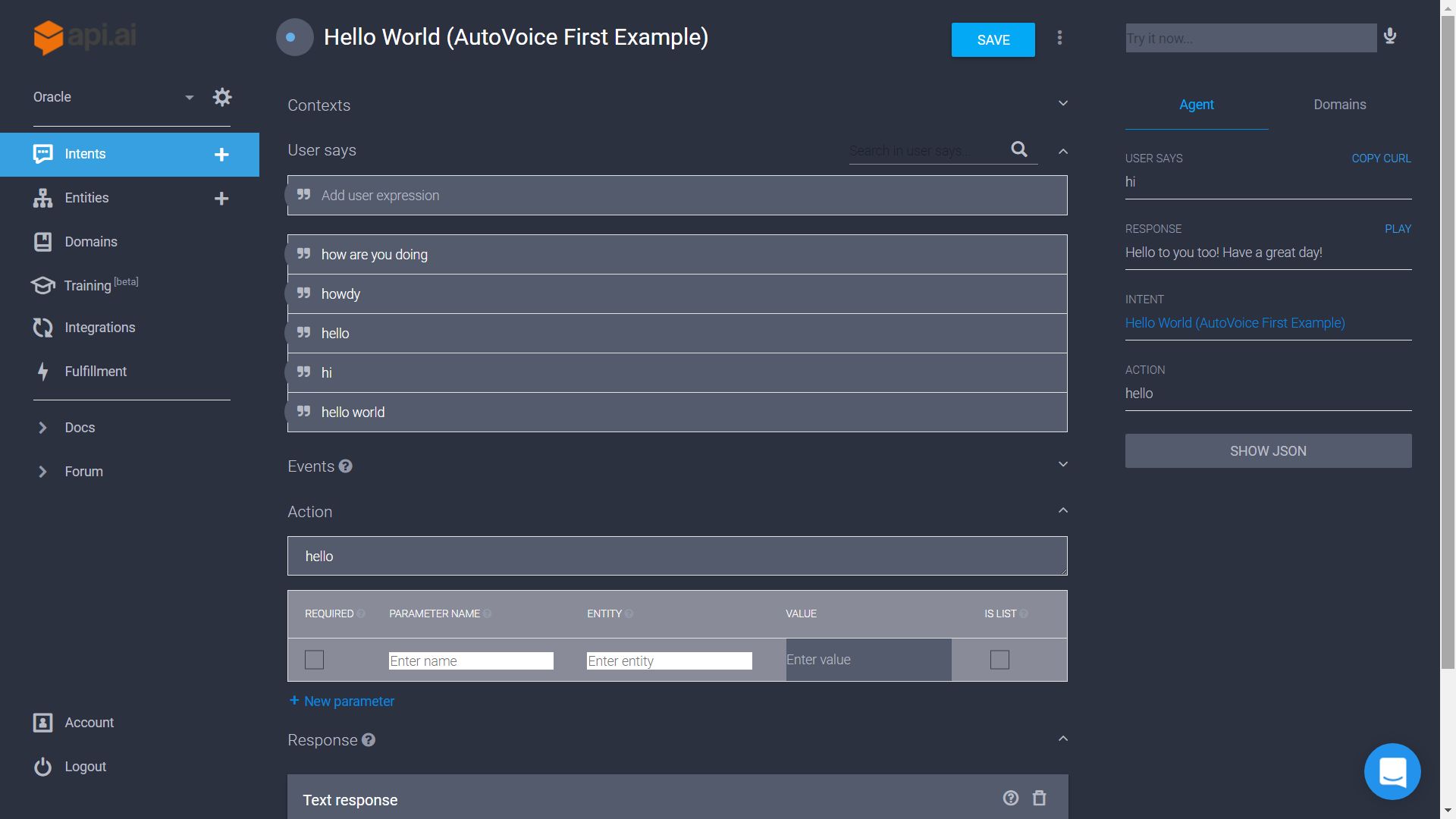Click the Entities hierarchy icon

click(43, 198)
